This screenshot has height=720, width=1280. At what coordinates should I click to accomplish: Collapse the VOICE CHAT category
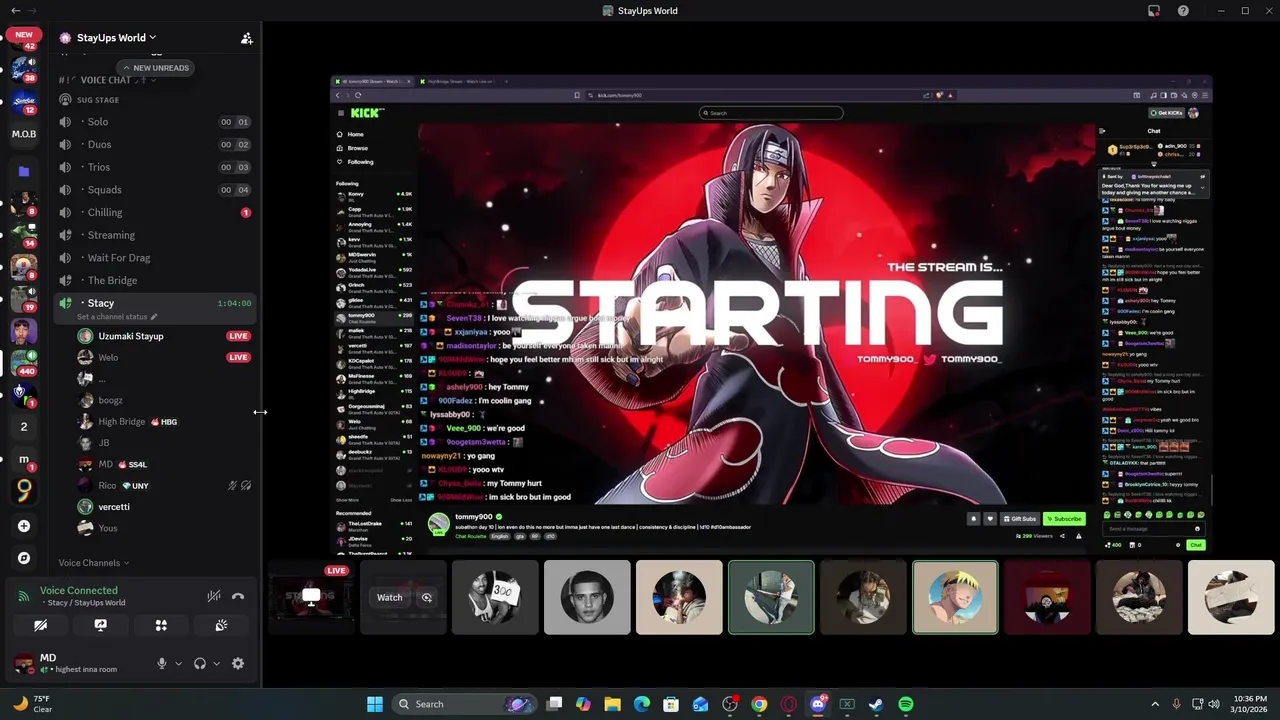pos(105,80)
